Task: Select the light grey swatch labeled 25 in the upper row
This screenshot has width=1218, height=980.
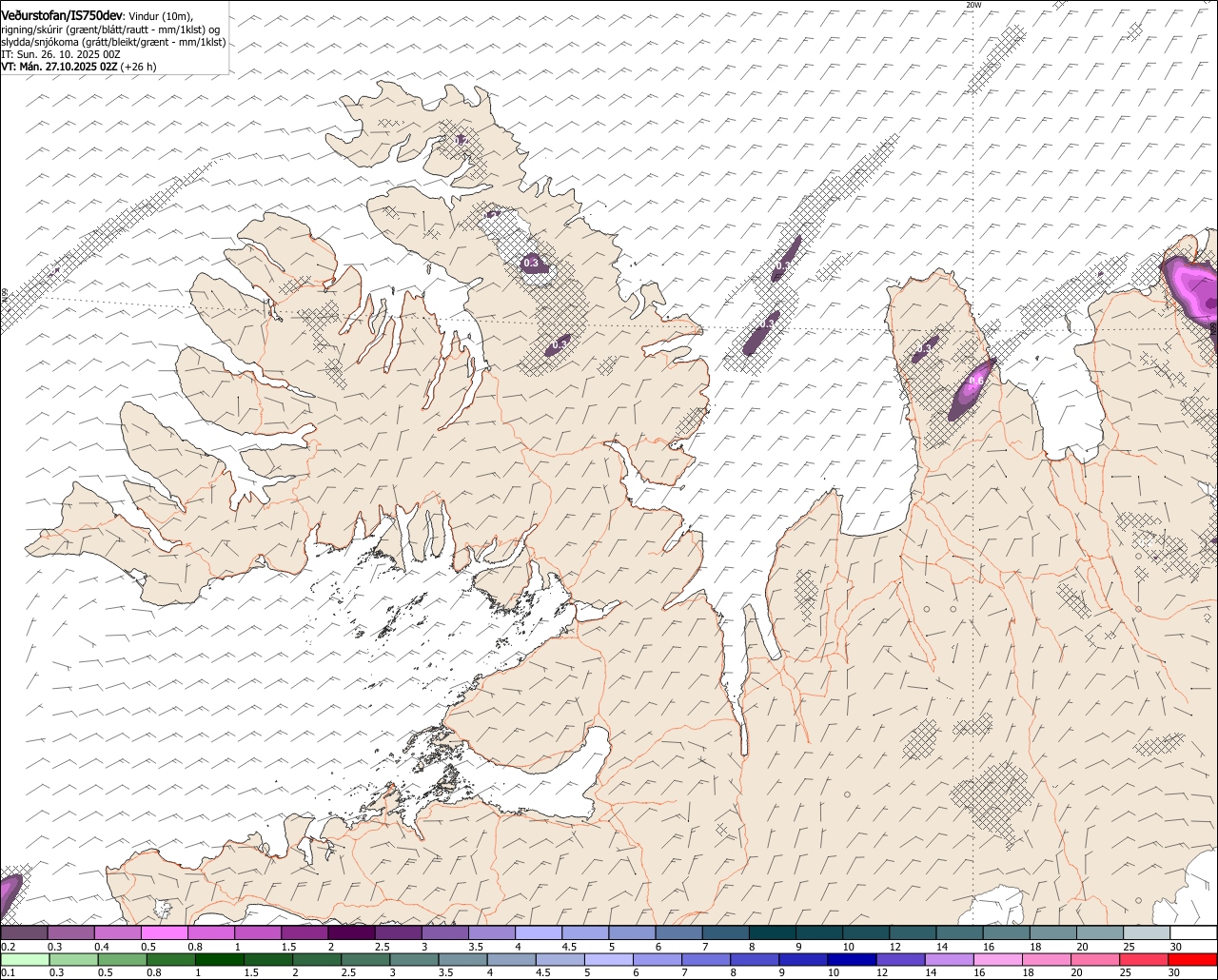Action: coord(1147,933)
